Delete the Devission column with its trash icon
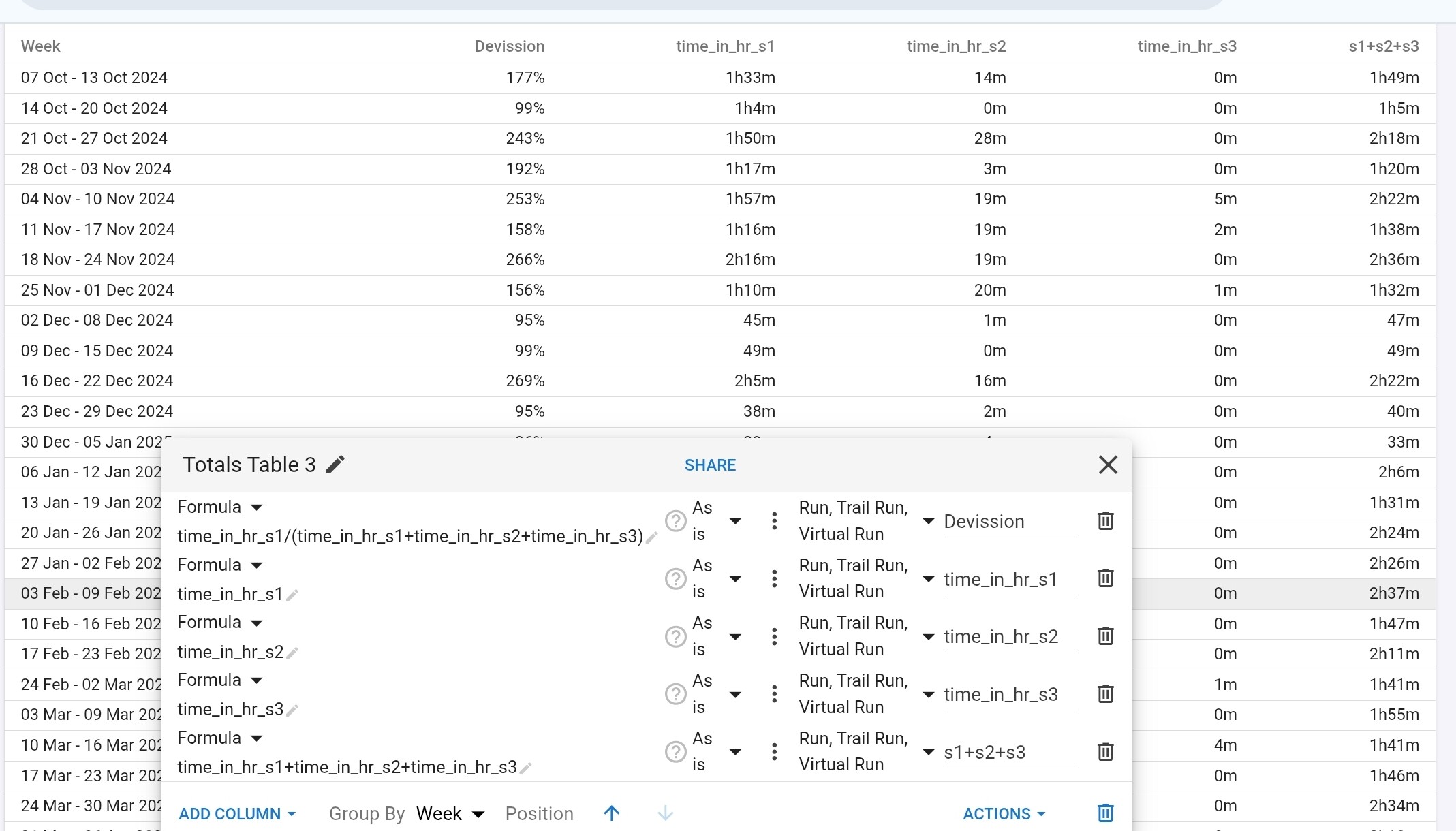This screenshot has height=831, width=1456. coord(1105,521)
